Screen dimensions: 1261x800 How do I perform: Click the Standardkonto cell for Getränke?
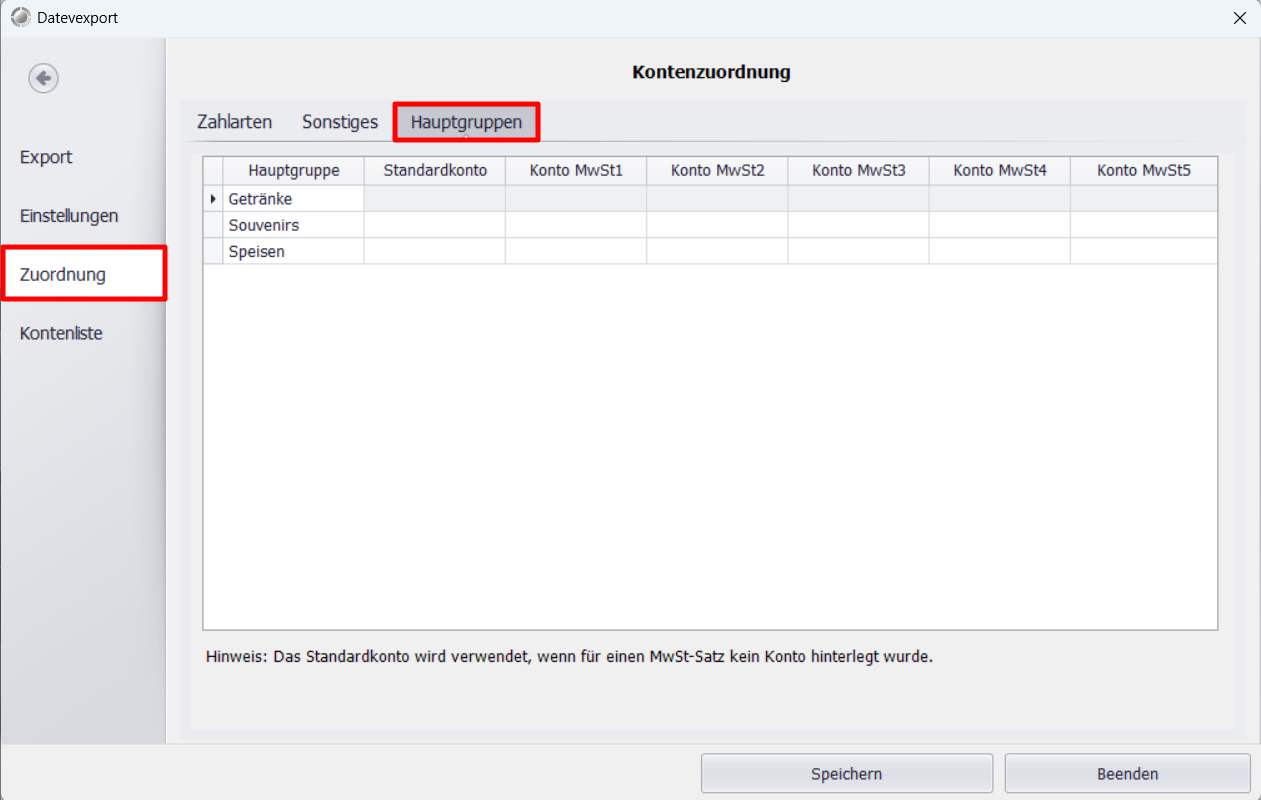[x=435, y=199]
